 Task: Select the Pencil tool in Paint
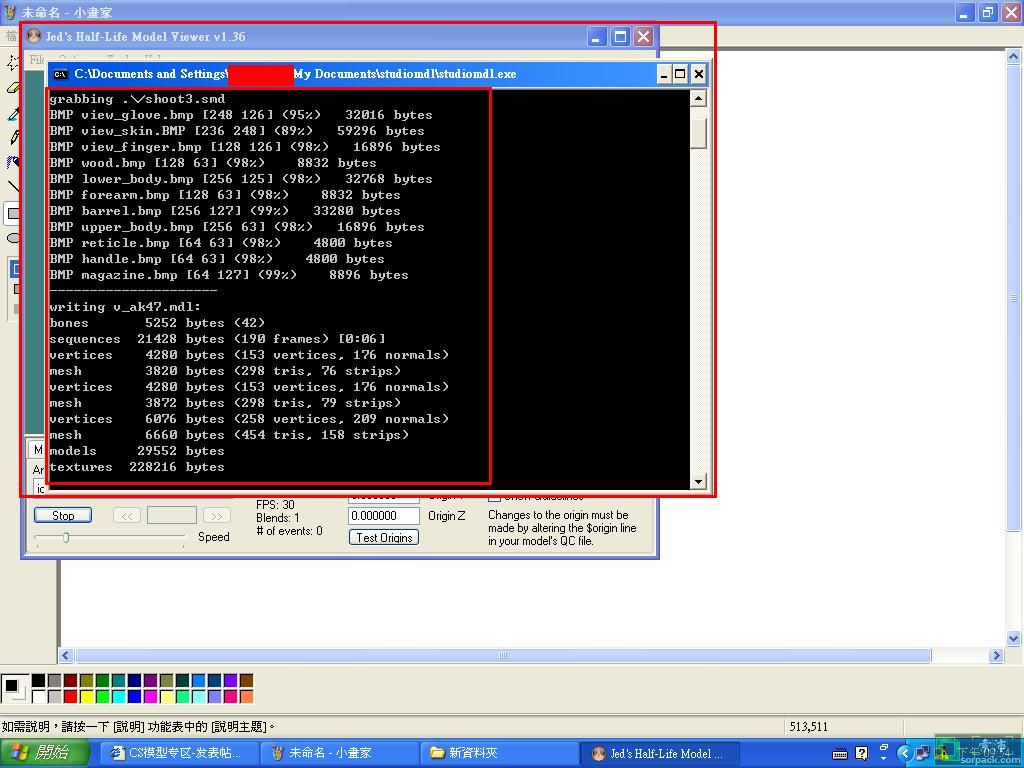(x=12, y=137)
